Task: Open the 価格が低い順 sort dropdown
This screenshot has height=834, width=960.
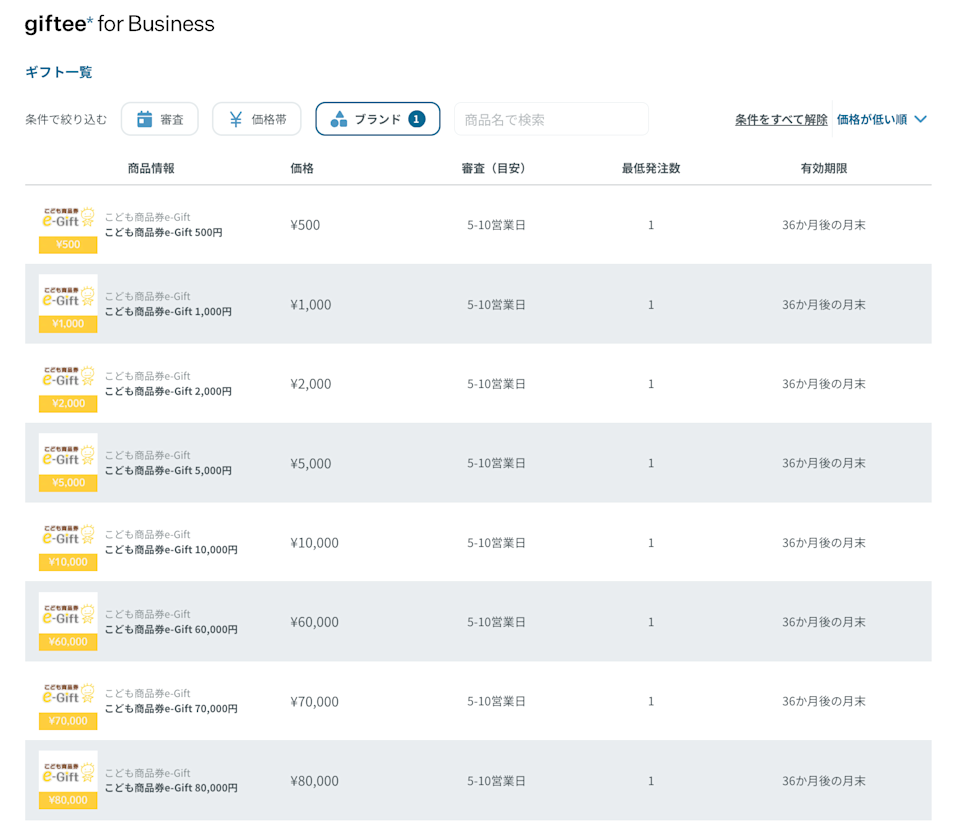Action: (x=882, y=119)
